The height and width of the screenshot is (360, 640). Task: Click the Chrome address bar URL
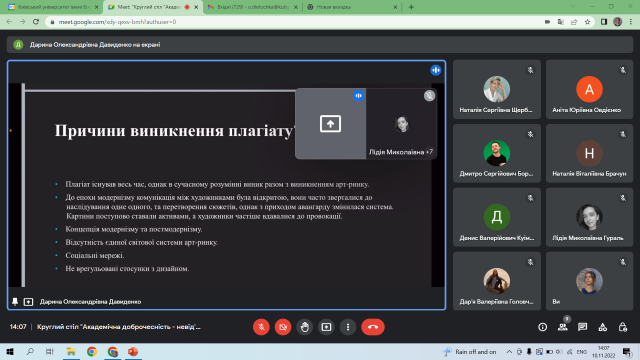(118, 22)
